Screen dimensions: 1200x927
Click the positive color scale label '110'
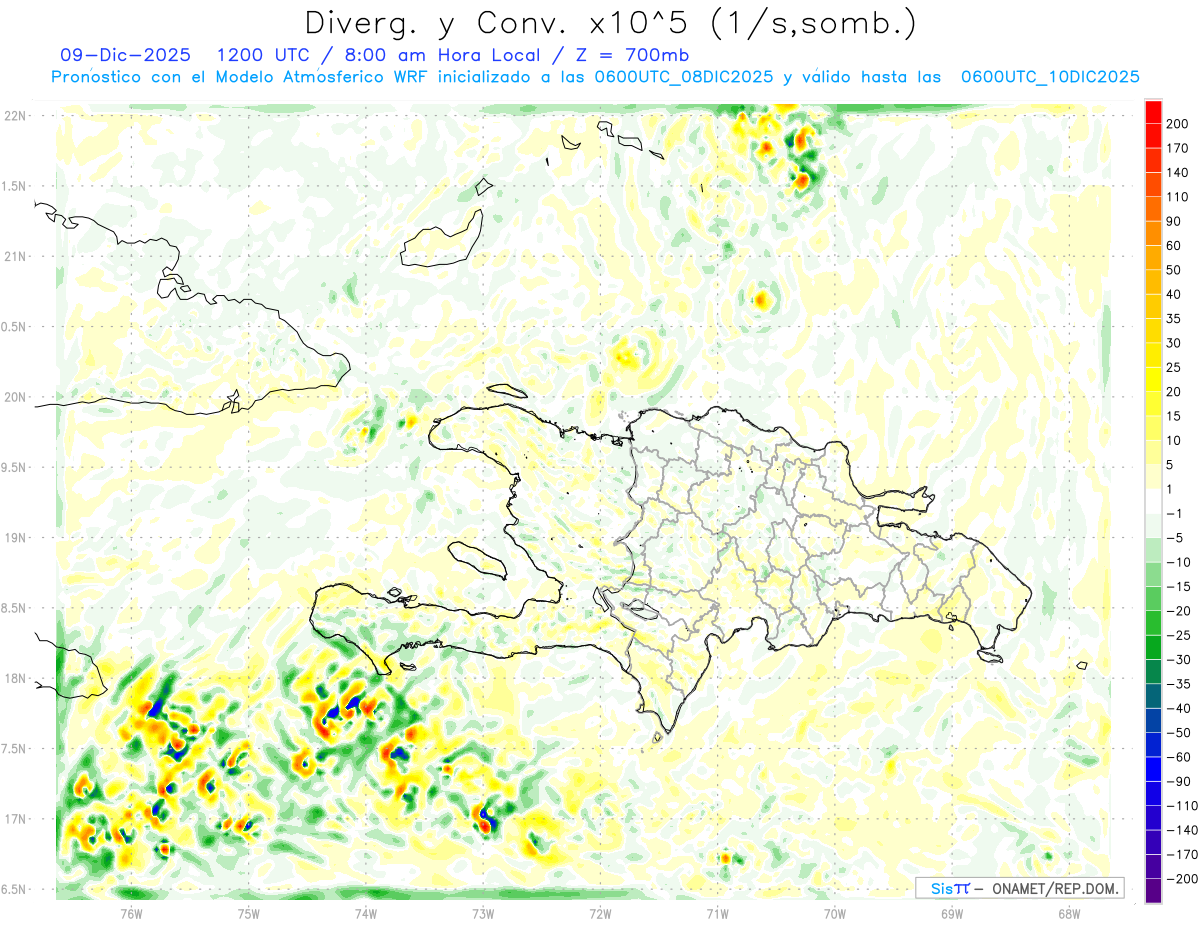(1178, 197)
